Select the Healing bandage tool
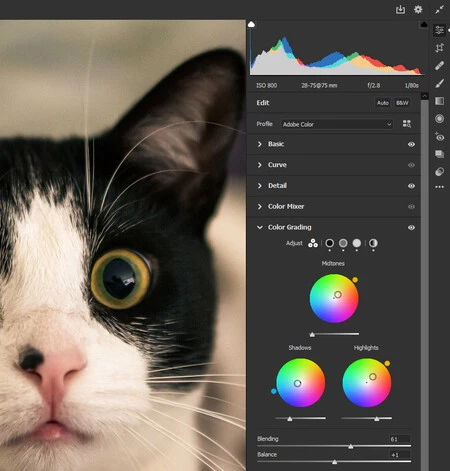The width and height of the screenshot is (450, 471). (439, 66)
